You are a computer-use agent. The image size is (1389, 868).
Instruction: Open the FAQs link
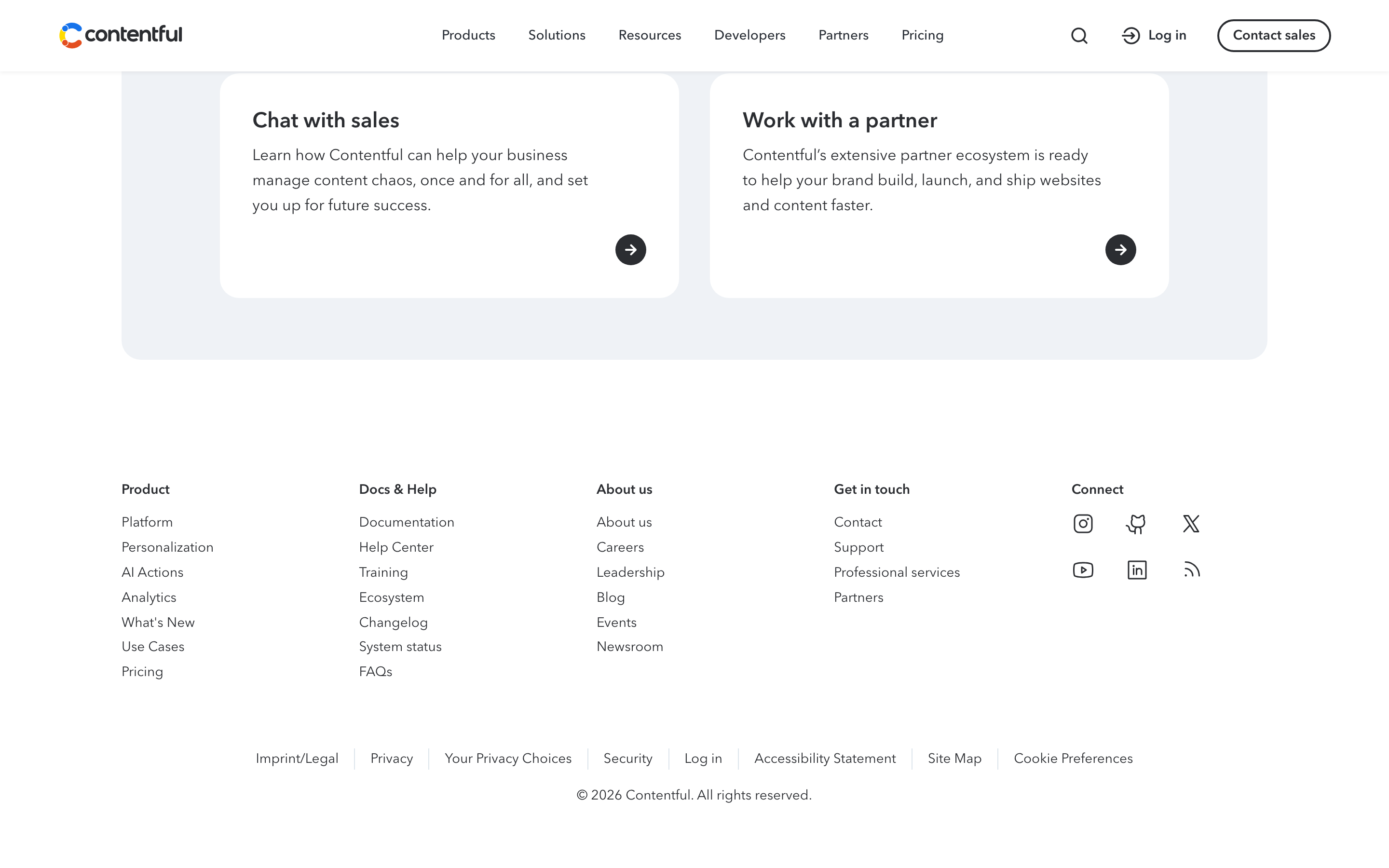pyautogui.click(x=375, y=672)
